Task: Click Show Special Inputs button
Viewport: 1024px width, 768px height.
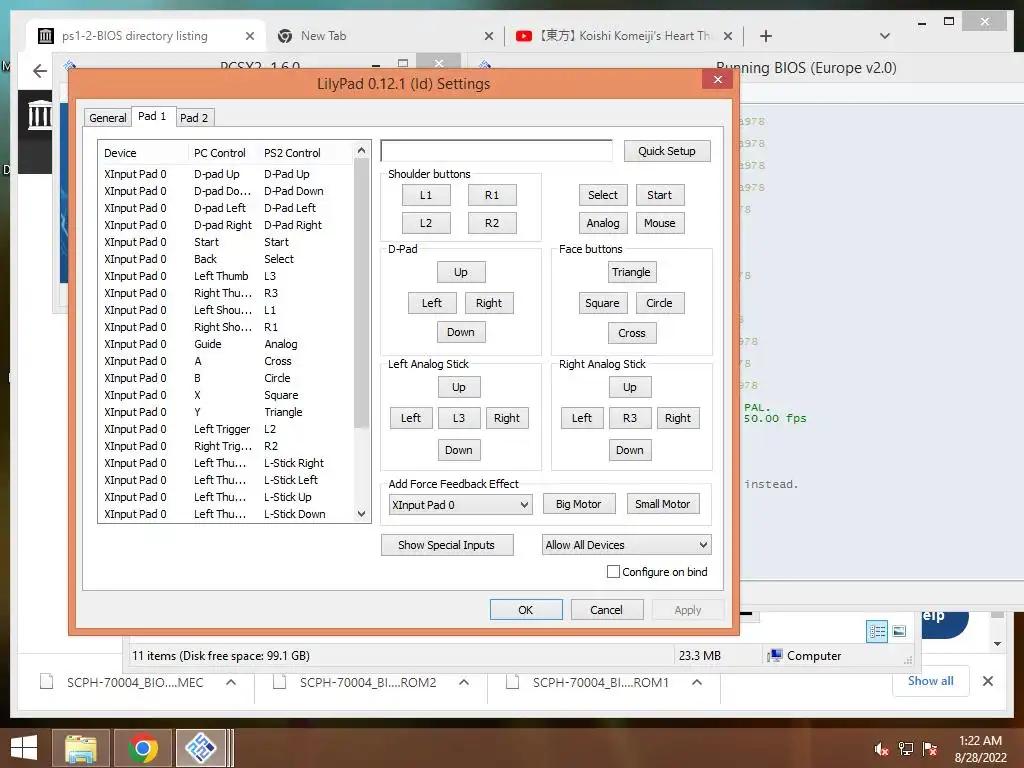Action: (447, 545)
